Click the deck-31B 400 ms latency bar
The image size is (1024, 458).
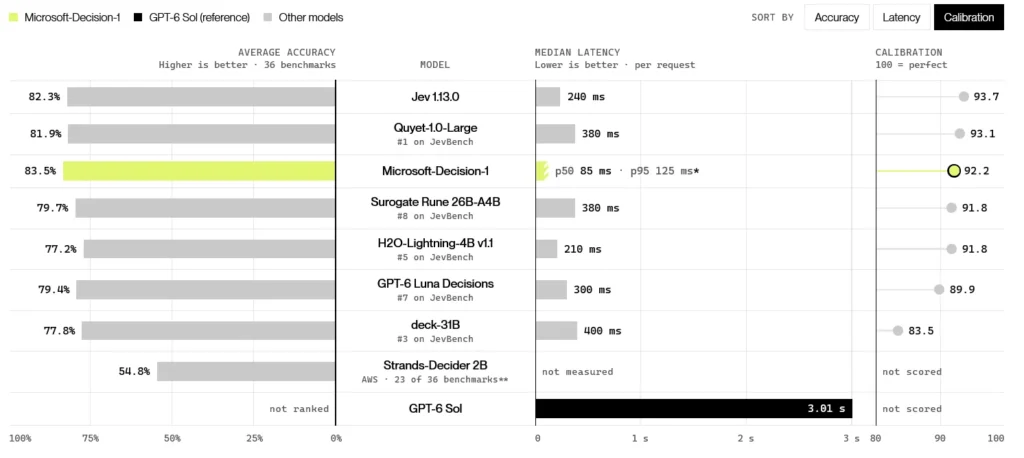click(556, 331)
